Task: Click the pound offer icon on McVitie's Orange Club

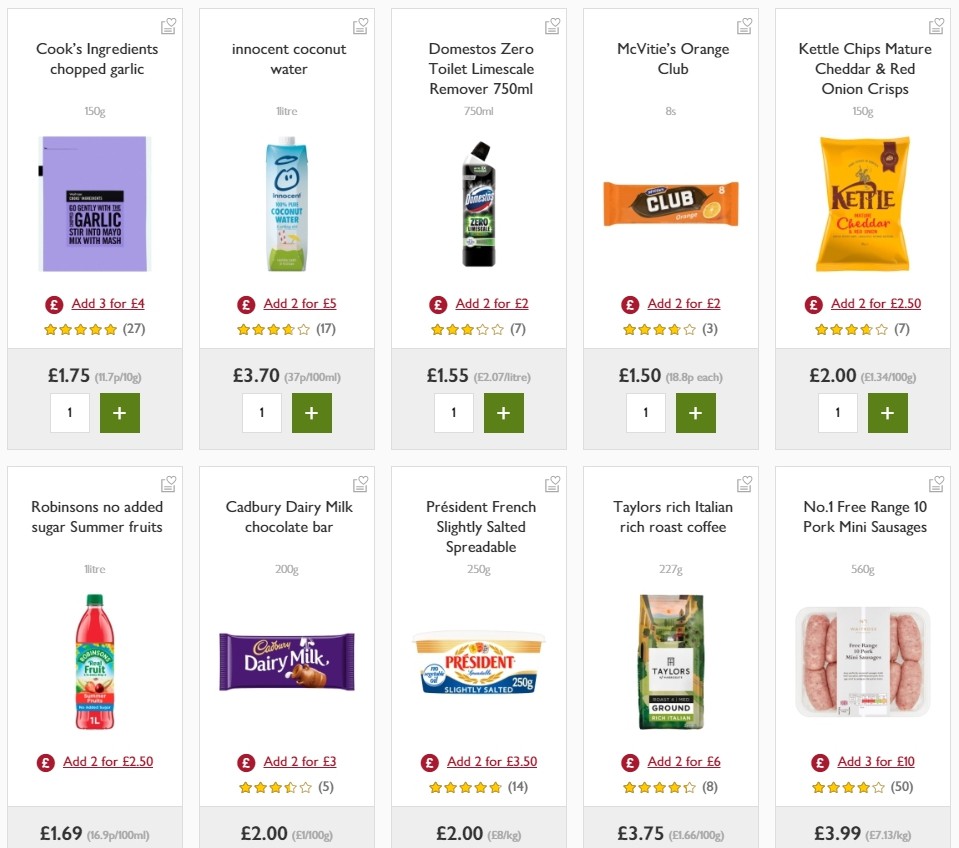Action: click(x=629, y=303)
